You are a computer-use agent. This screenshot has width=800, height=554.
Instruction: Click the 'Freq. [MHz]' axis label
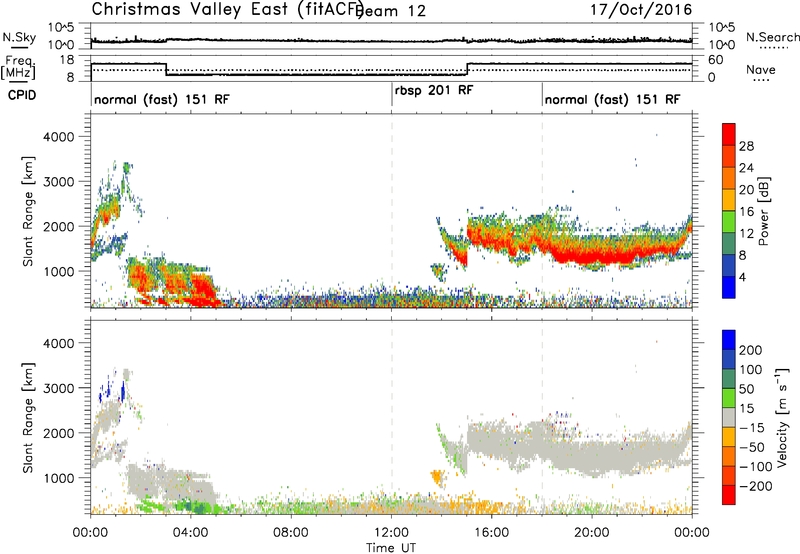click(x=18, y=67)
